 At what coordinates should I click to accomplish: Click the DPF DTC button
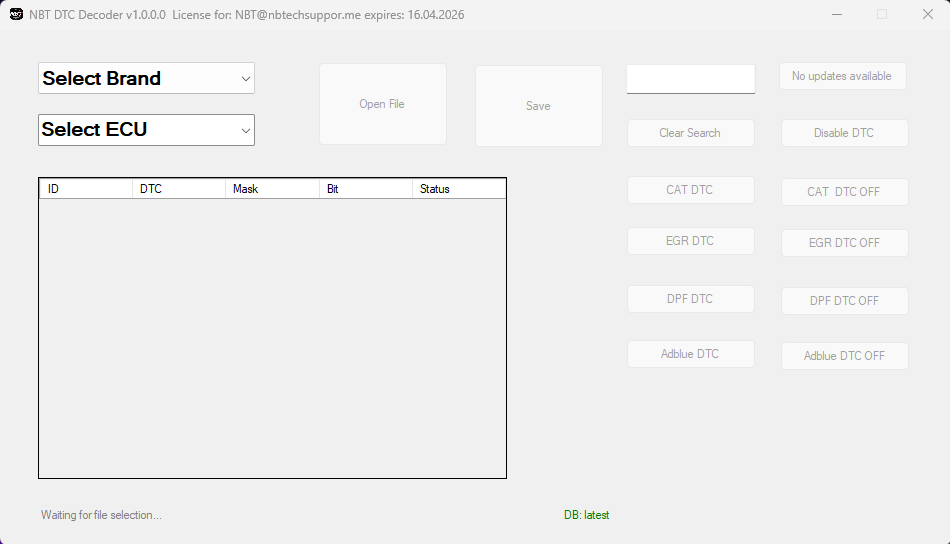click(x=691, y=299)
